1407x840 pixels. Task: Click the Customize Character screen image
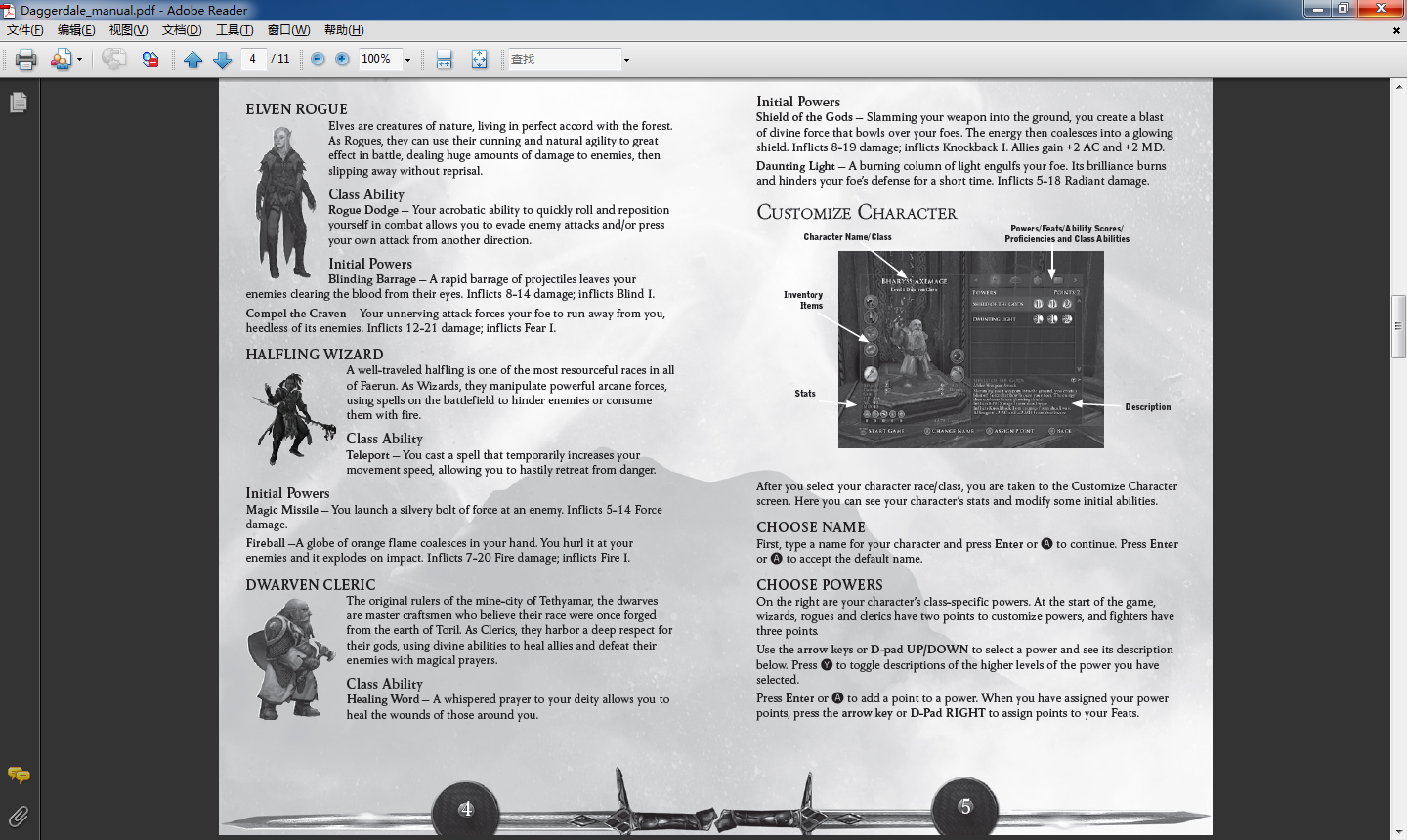[x=971, y=350]
